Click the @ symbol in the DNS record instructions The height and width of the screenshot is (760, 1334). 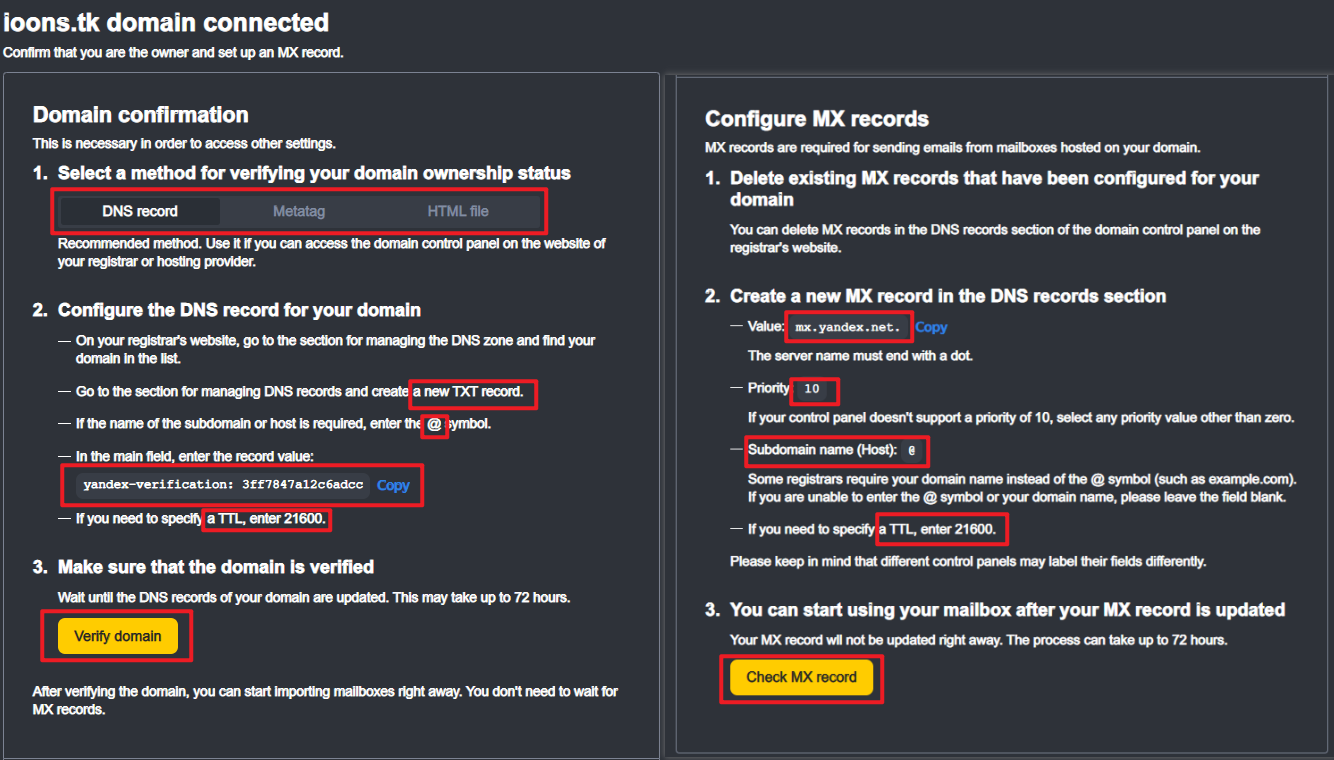[434, 423]
